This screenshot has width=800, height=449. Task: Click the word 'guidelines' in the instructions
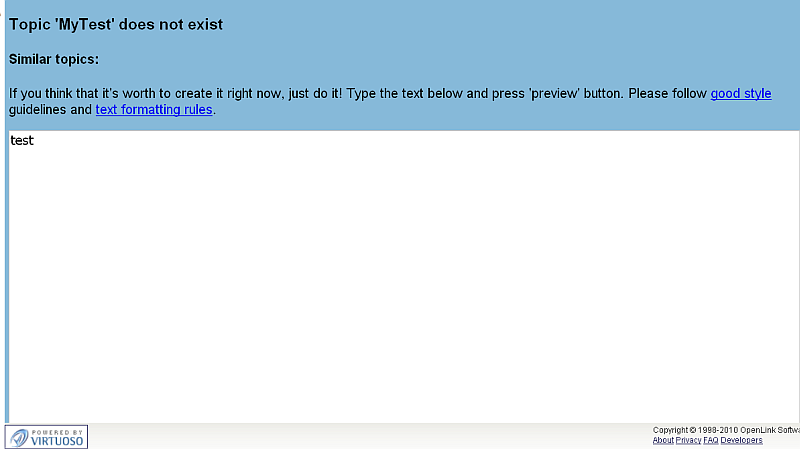click(x=37, y=110)
